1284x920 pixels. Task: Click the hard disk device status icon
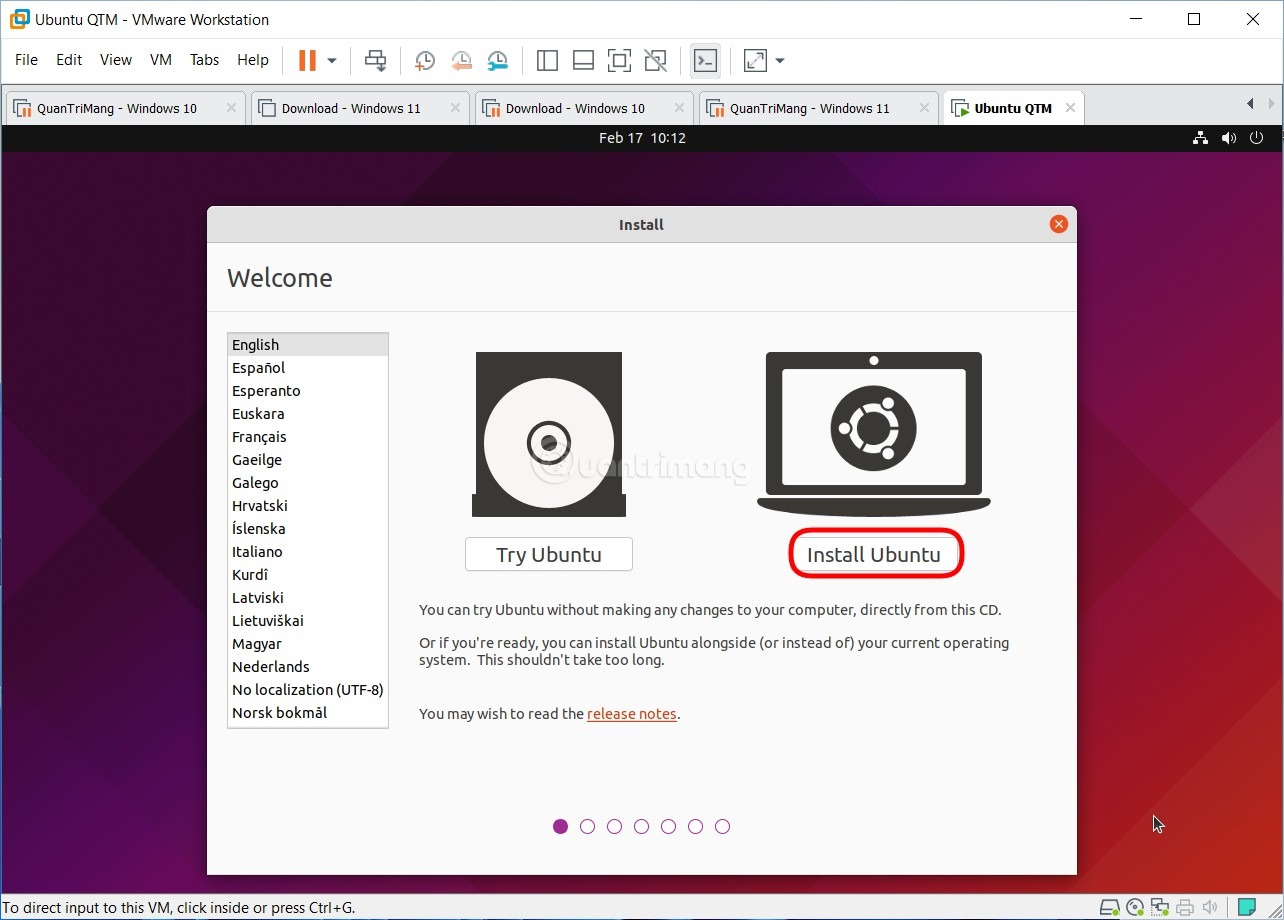[1110, 908]
